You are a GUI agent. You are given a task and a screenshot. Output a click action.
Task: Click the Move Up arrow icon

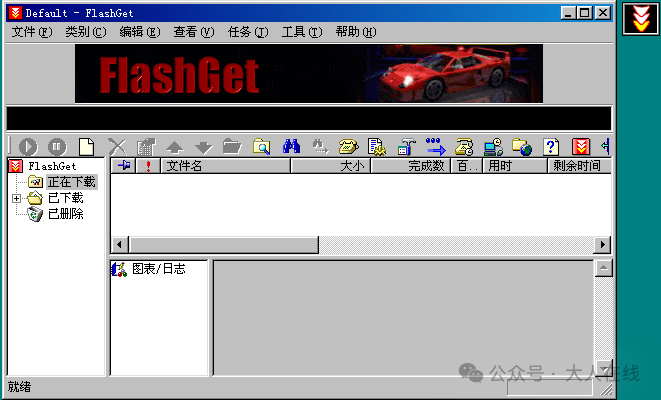(175, 147)
